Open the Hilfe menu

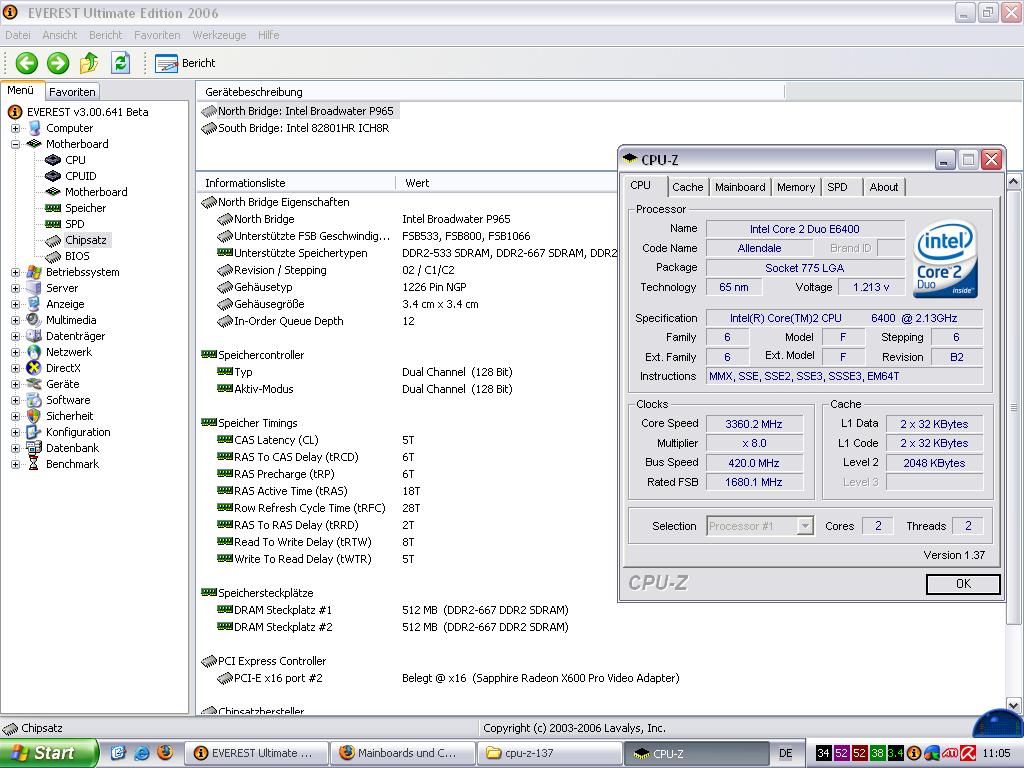268,35
